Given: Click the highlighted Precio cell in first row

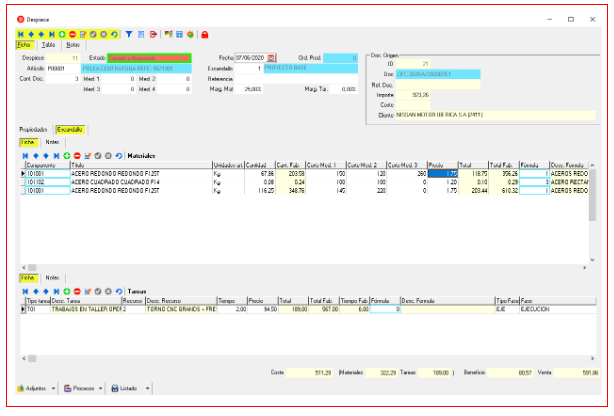Looking at the screenshot, I should point(443,174).
